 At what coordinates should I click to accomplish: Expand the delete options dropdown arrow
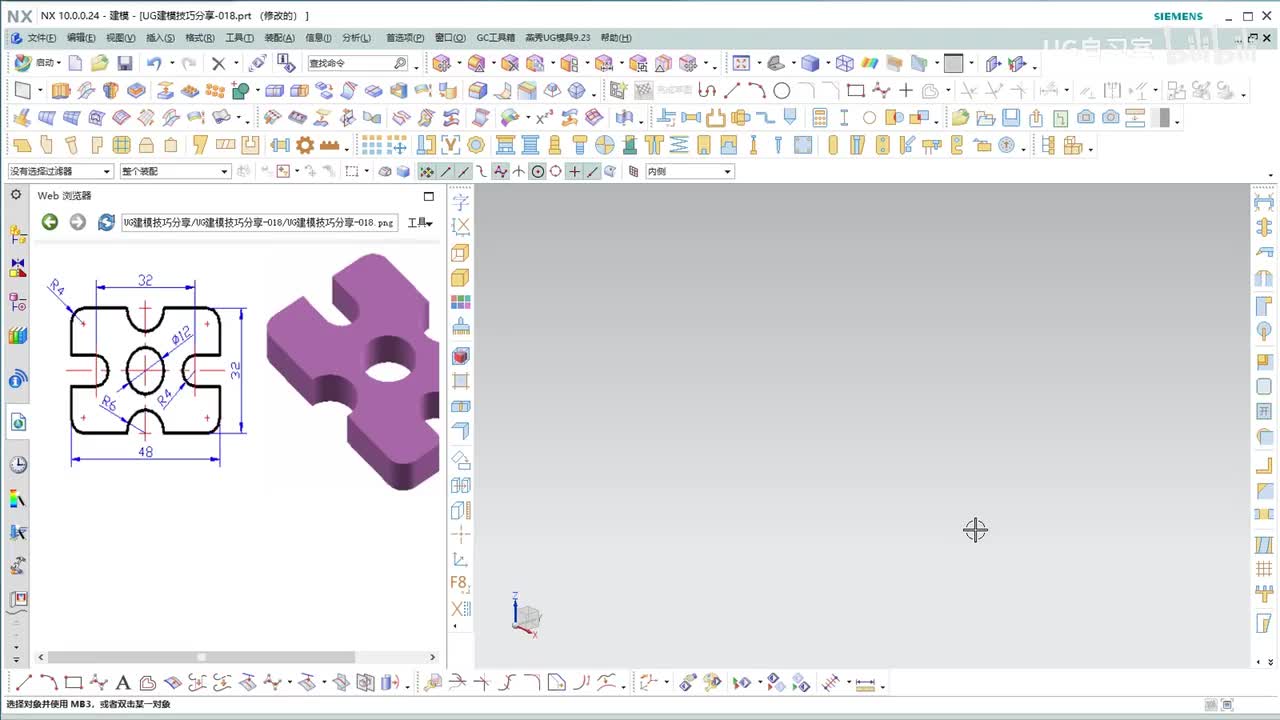(234, 63)
